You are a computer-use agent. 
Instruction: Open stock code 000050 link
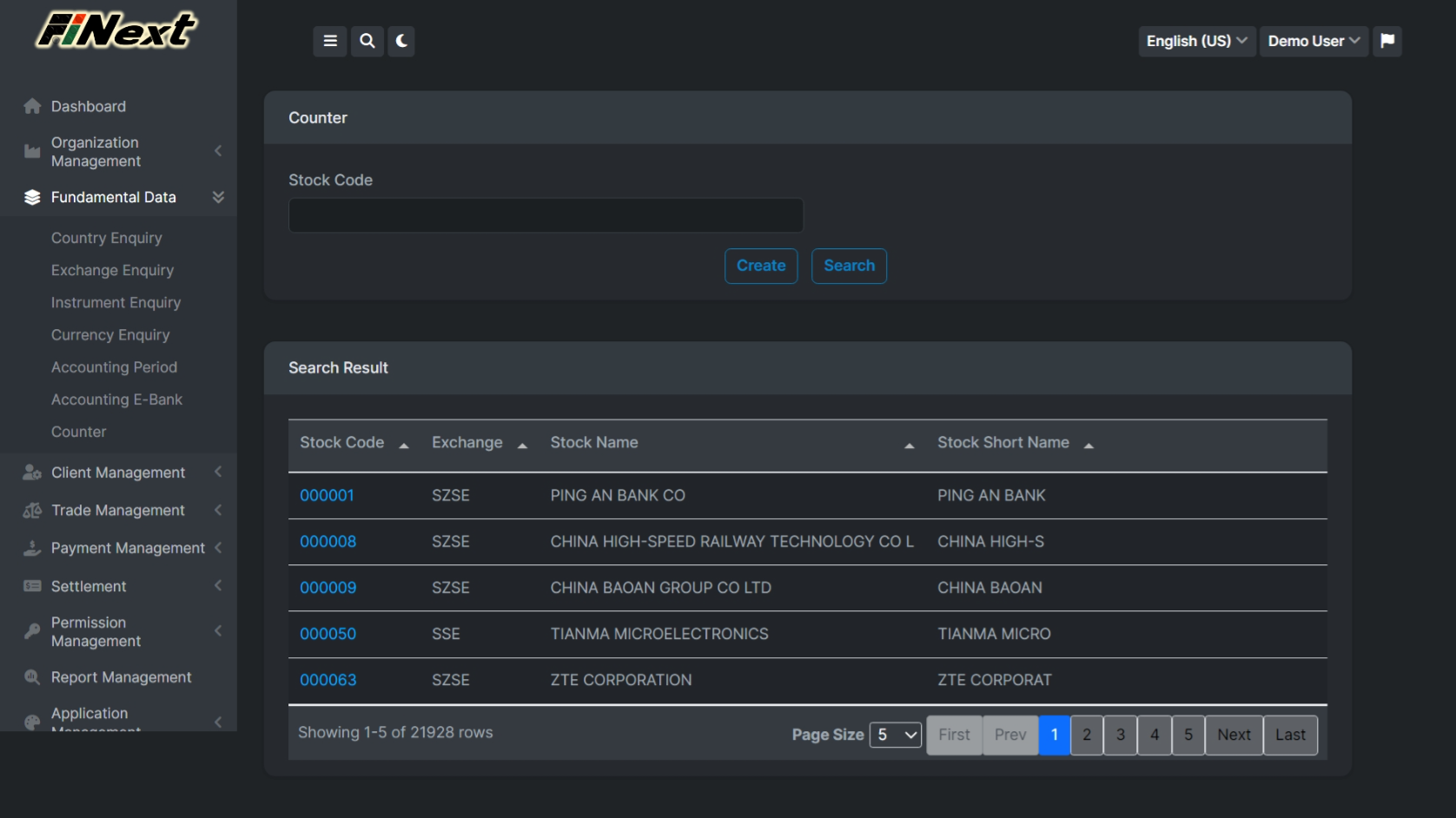tap(328, 634)
